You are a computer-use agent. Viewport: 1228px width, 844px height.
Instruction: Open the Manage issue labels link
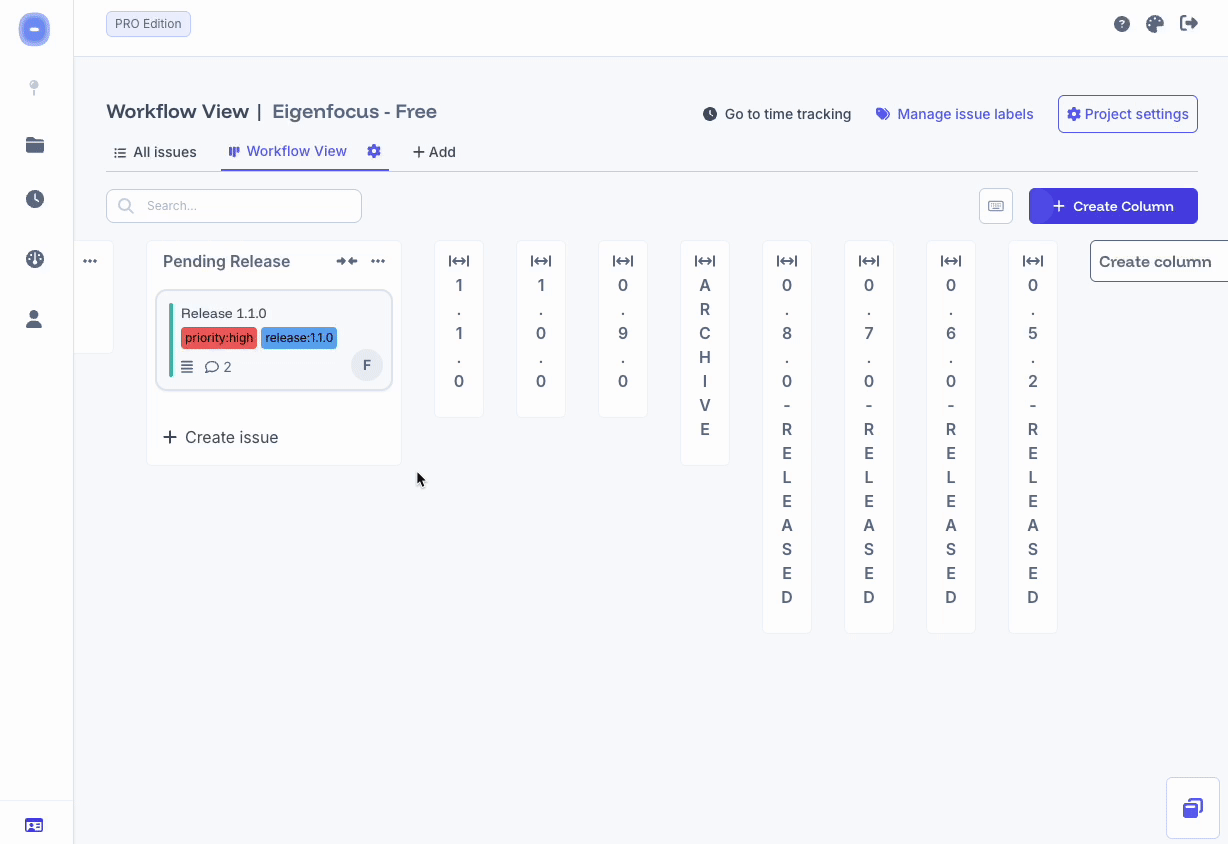coord(954,114)
